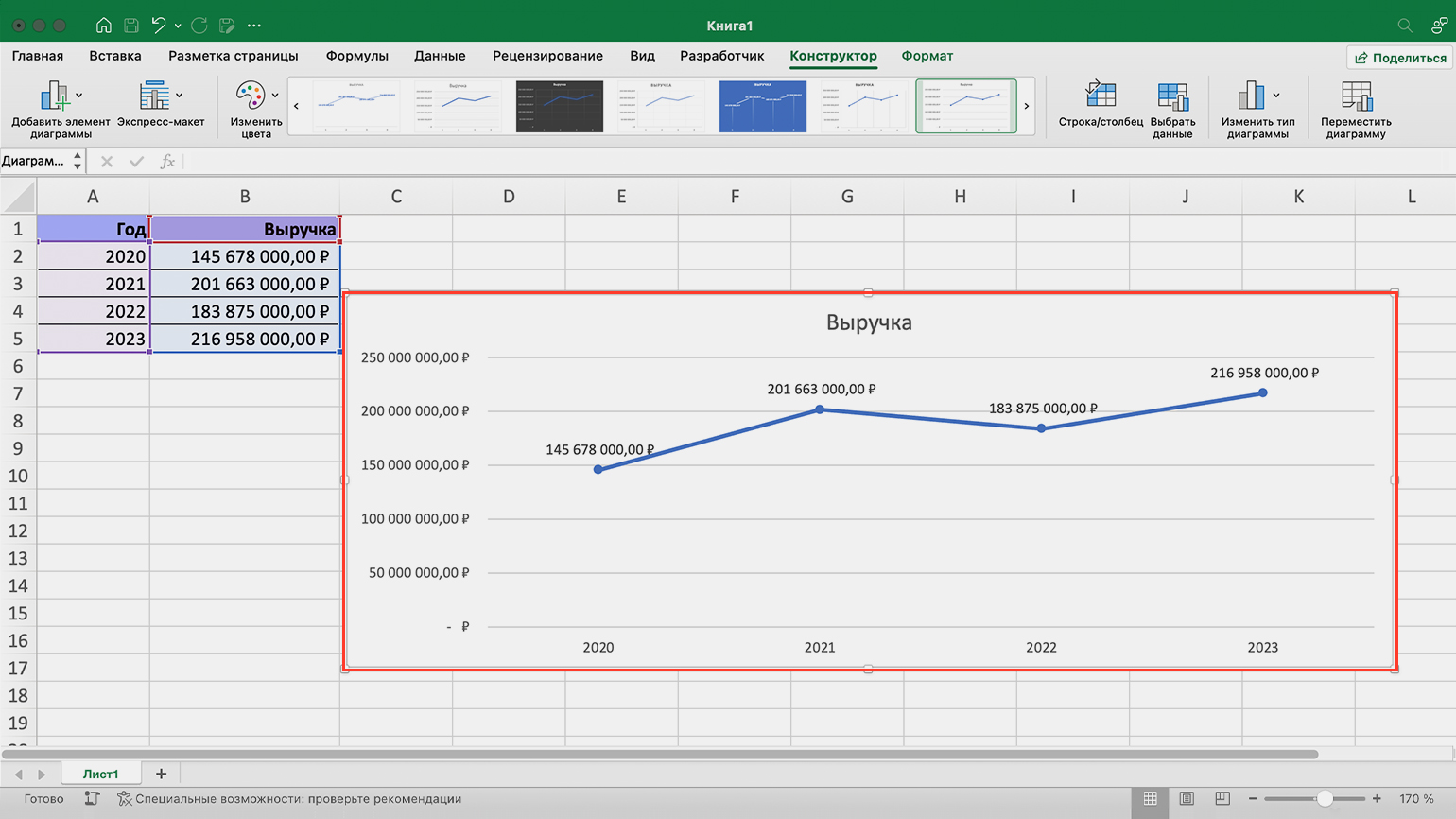The image size is (1456, 819).
Task: Add a new sheet with plus button
Action: pos(161,774)
